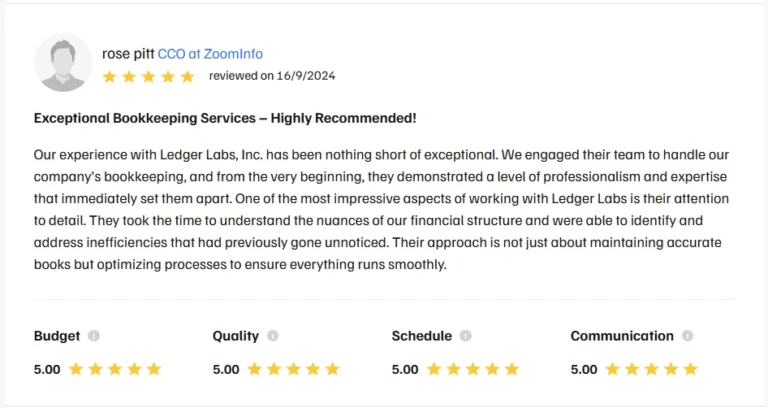Click the first Budget rating star
This screenshot has height=408, width=768.
[x=76, y=369]
